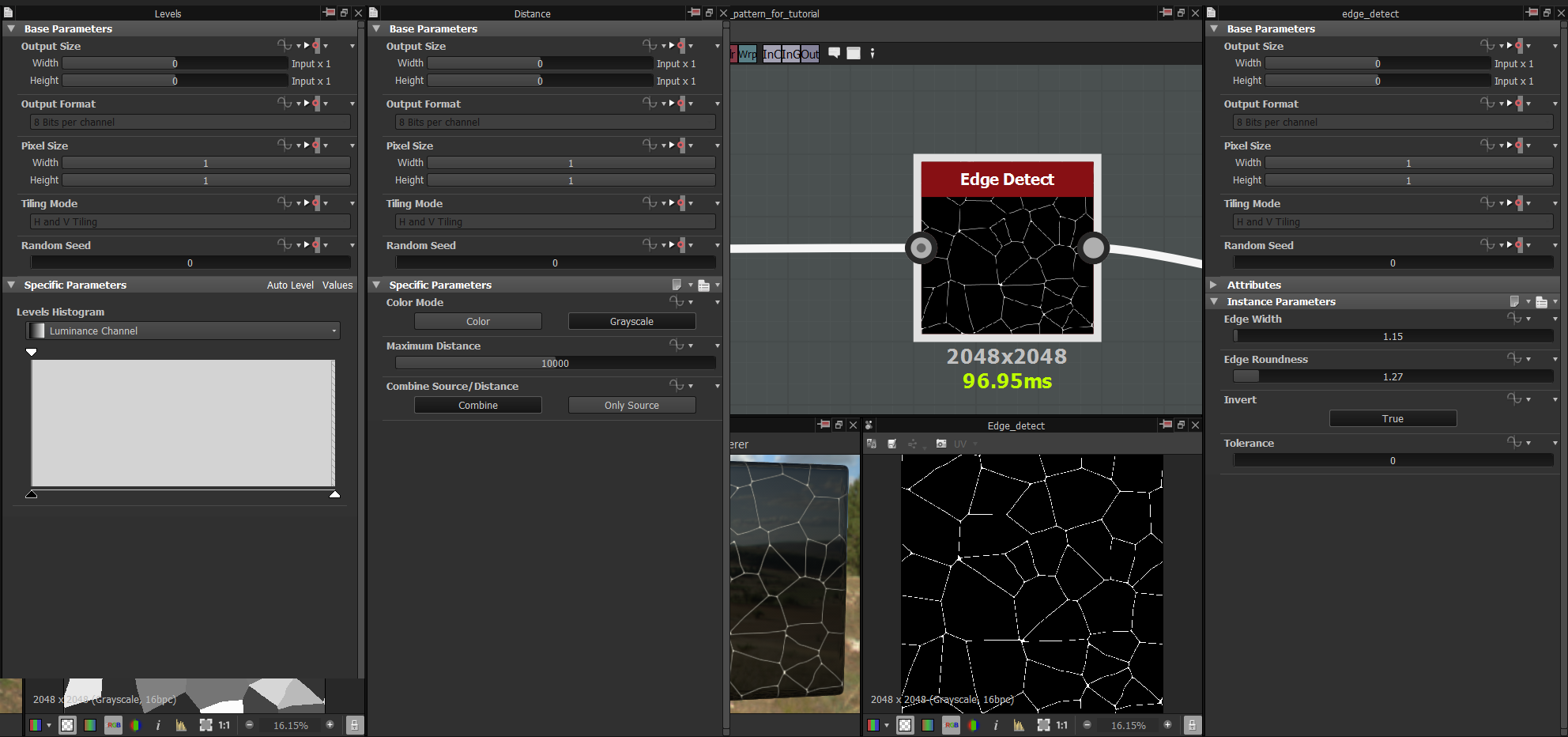Open UV dropdown in Edge_detect view
This screenshot has height=737, width=1568.
coord(965,444)
